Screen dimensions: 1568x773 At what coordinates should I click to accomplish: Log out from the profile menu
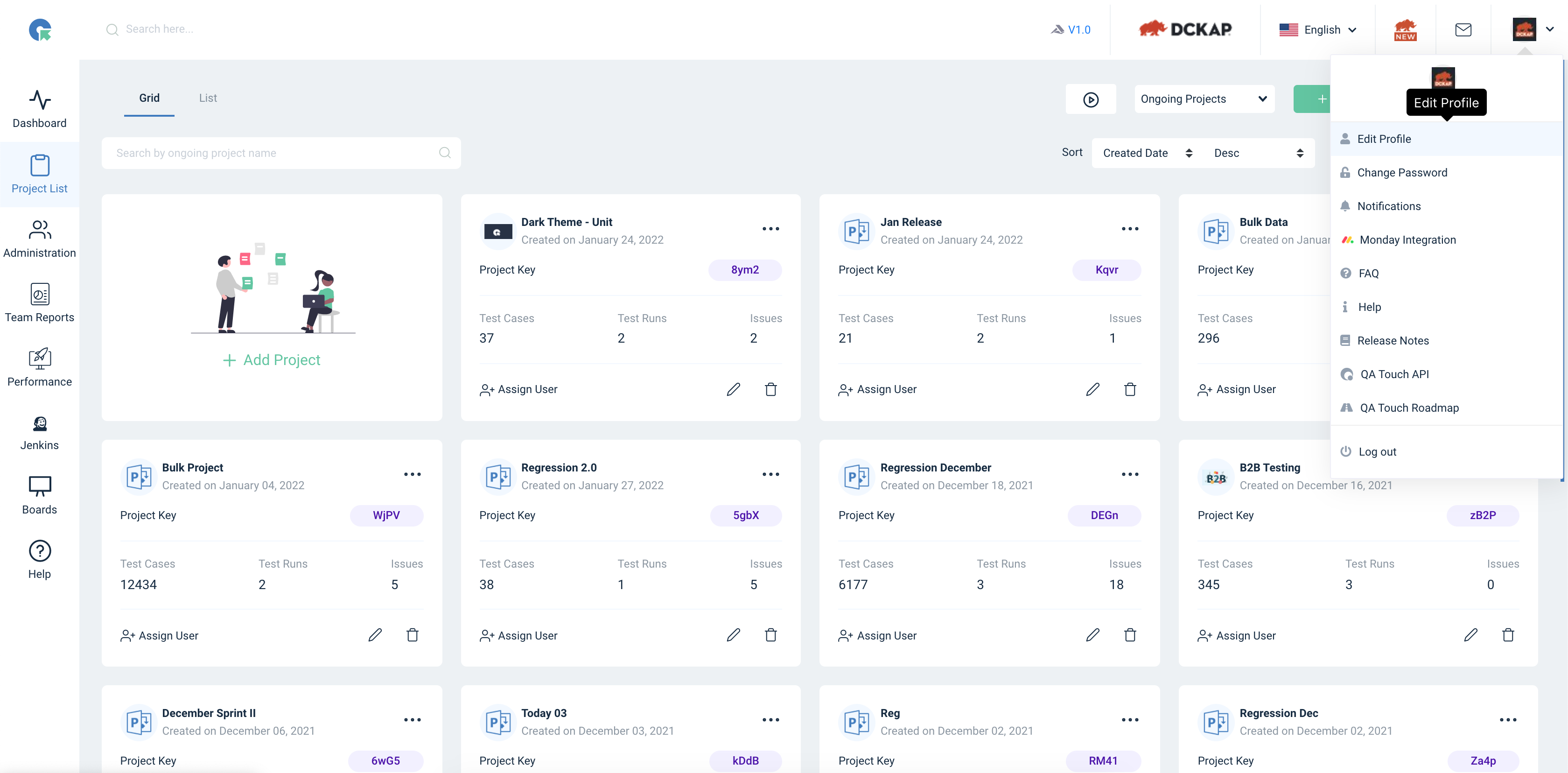coord(1446,452)
